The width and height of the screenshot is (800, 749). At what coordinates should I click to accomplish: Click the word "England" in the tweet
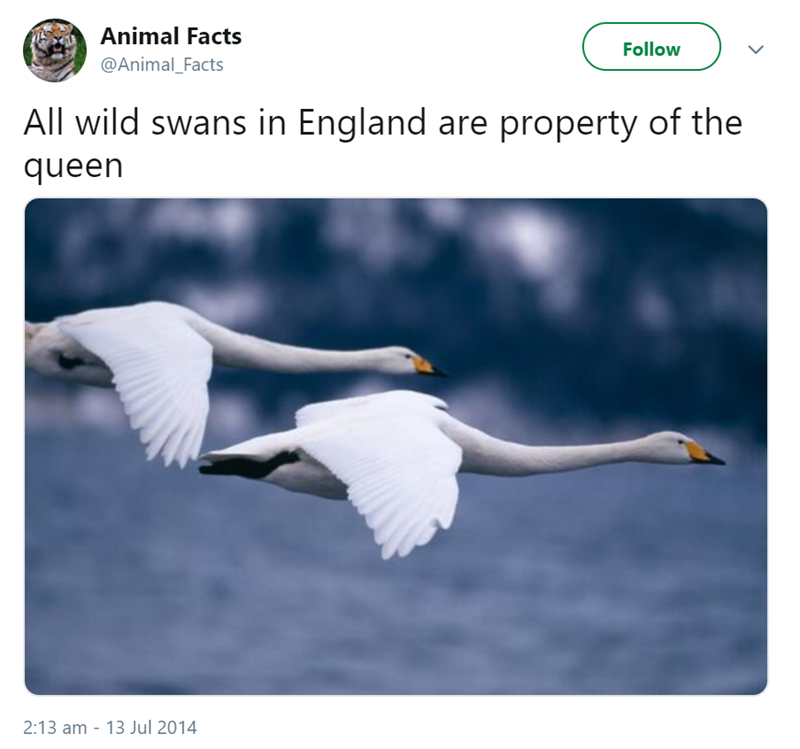click(x=362, y=124)
